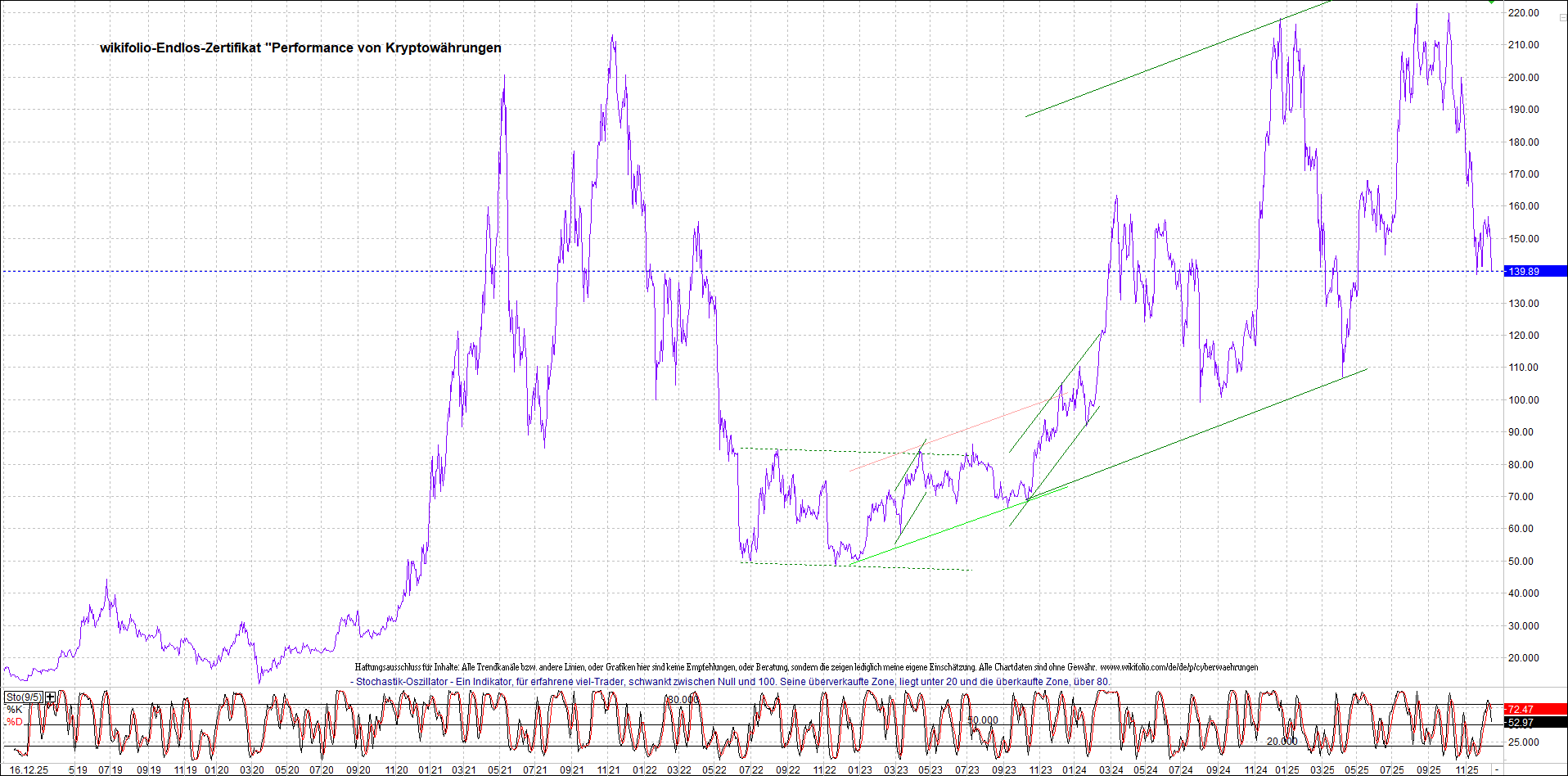Click the 16.12.25 date on time axis
Viewport: 1568px width, 776px height.
coord(29,769)
